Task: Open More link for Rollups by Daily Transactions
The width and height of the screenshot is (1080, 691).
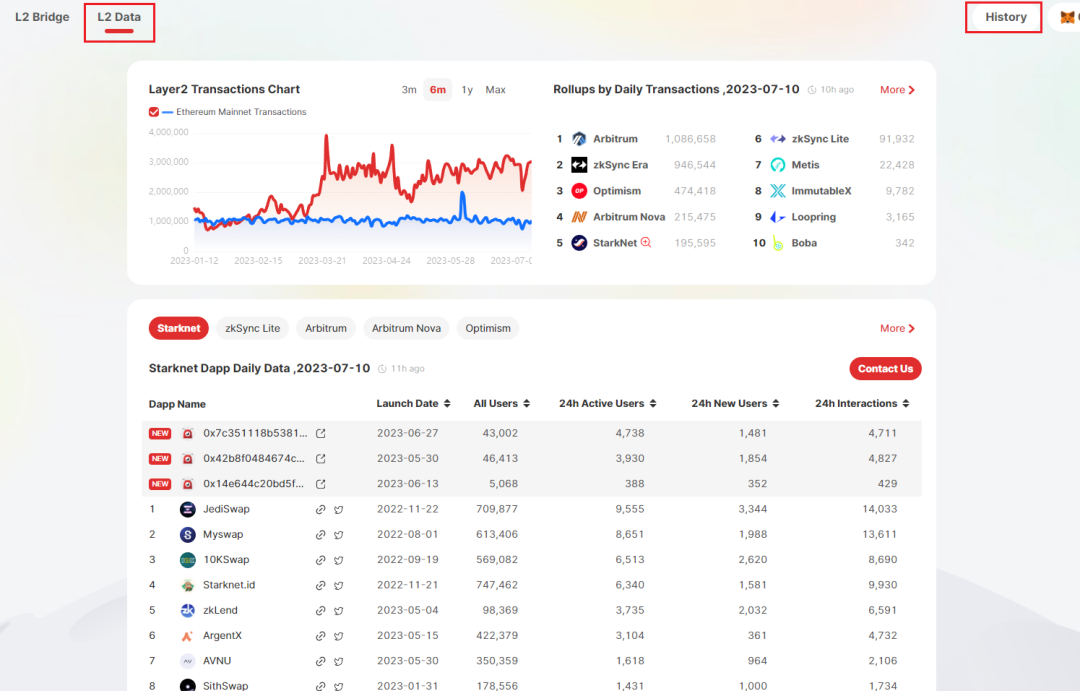Action: [897, 90]
